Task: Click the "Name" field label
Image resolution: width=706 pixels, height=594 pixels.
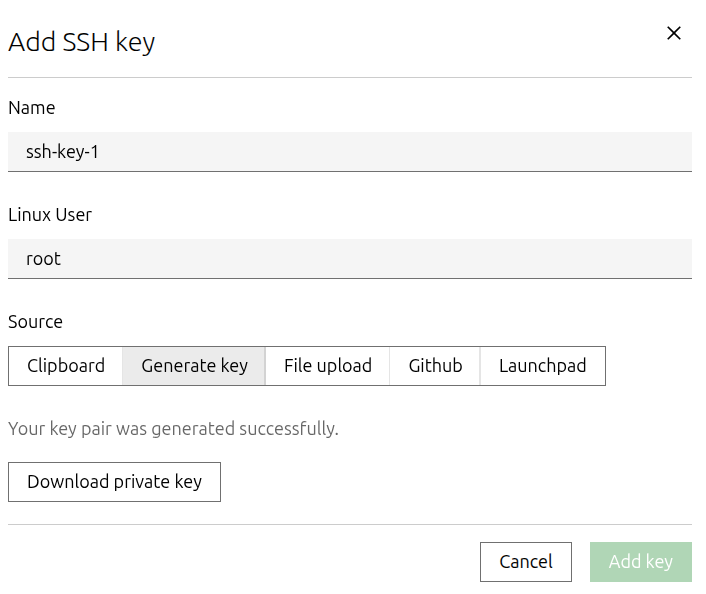Action: (32, 108)
